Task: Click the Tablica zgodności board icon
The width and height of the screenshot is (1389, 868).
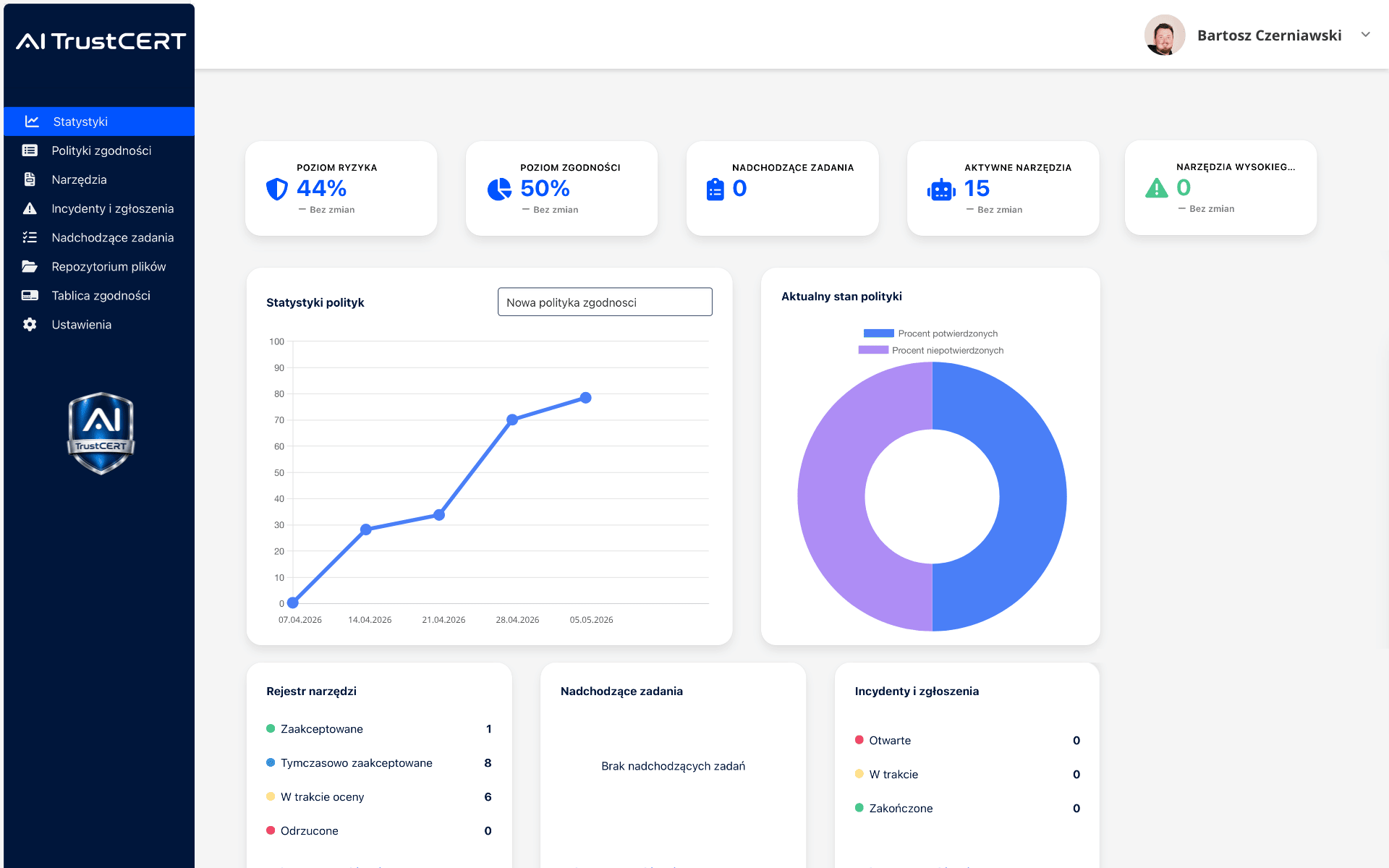Action: click(x=30, y=295)
